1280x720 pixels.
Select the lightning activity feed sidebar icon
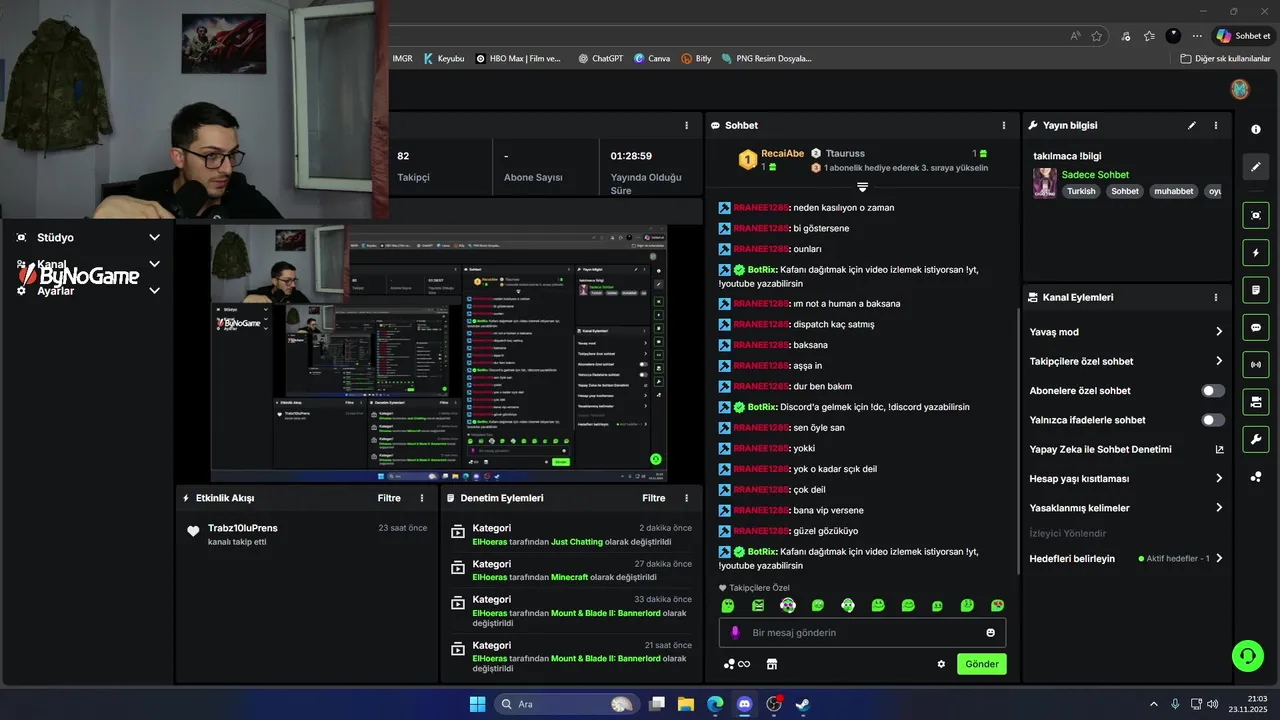click(x=1256, y=252)
